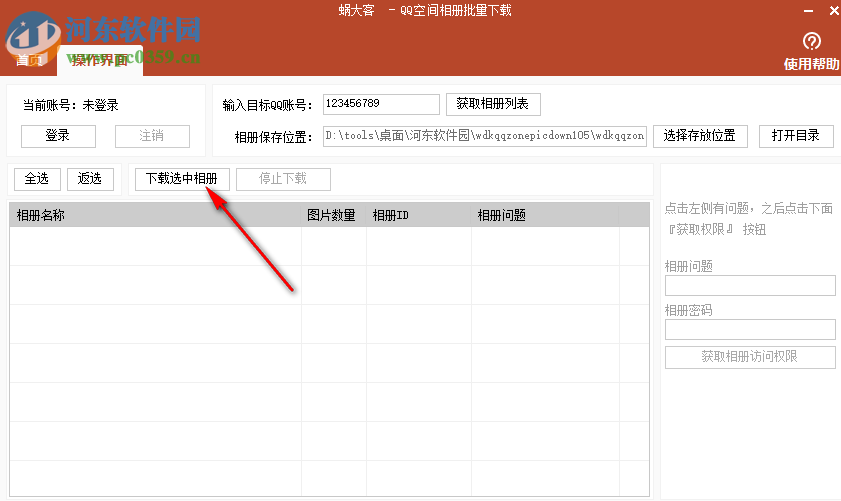Switch to the 操作界面 tab
Image resolution: width=841 pixels, height=501 pixels.
pyautogui.click(x=100, y=60)
